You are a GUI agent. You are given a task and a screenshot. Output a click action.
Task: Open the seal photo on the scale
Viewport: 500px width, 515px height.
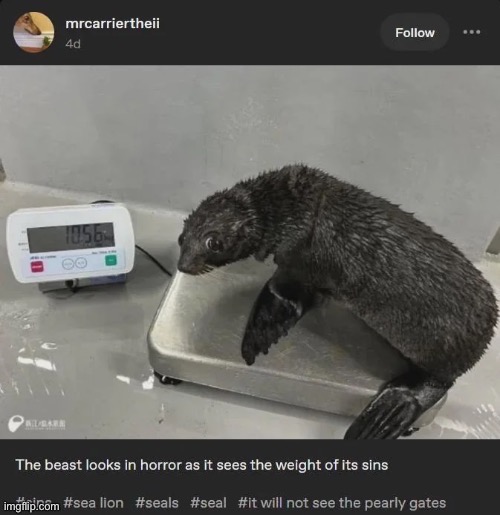tap(250, 252)
